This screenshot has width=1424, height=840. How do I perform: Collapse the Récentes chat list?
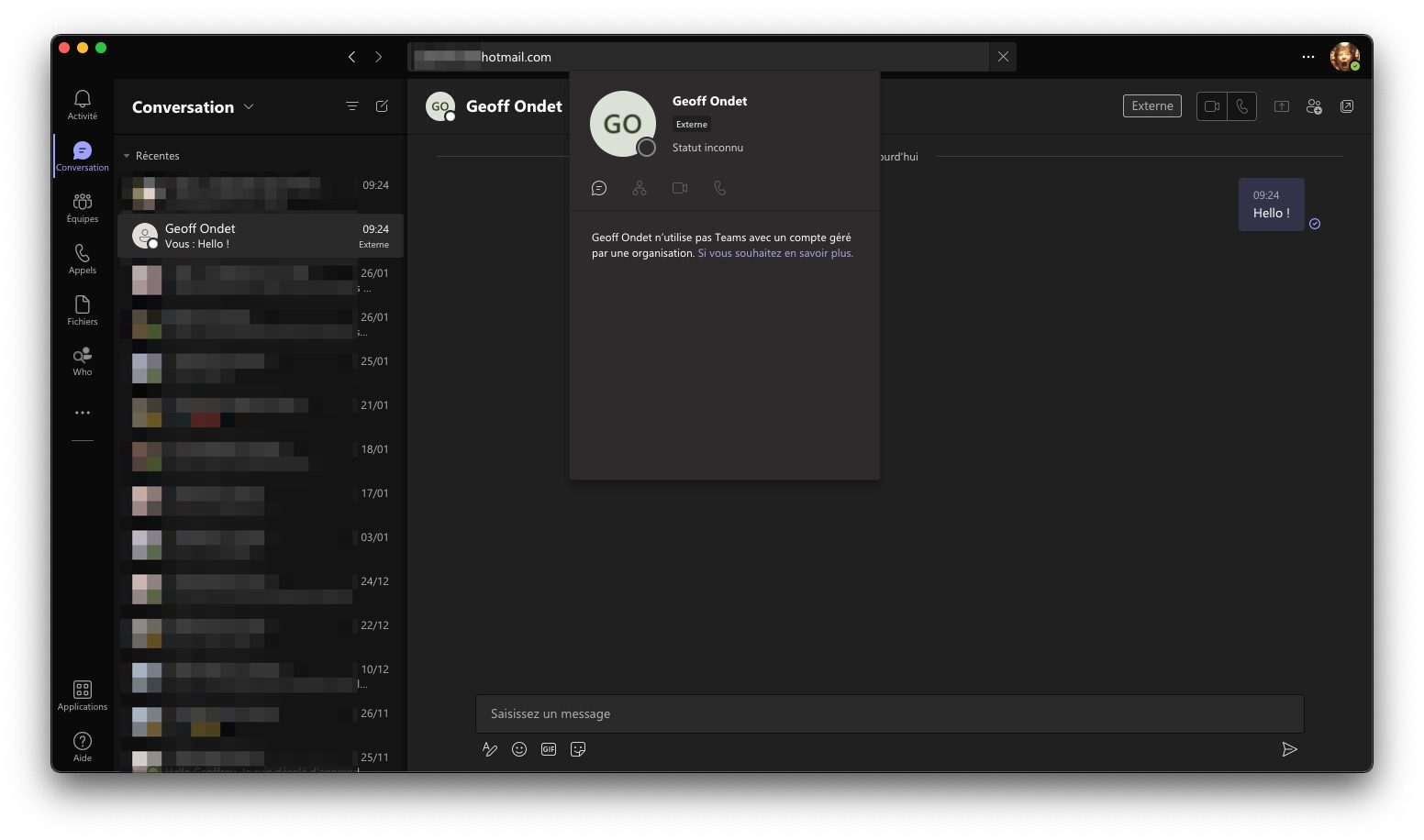[x=127, y=156]
